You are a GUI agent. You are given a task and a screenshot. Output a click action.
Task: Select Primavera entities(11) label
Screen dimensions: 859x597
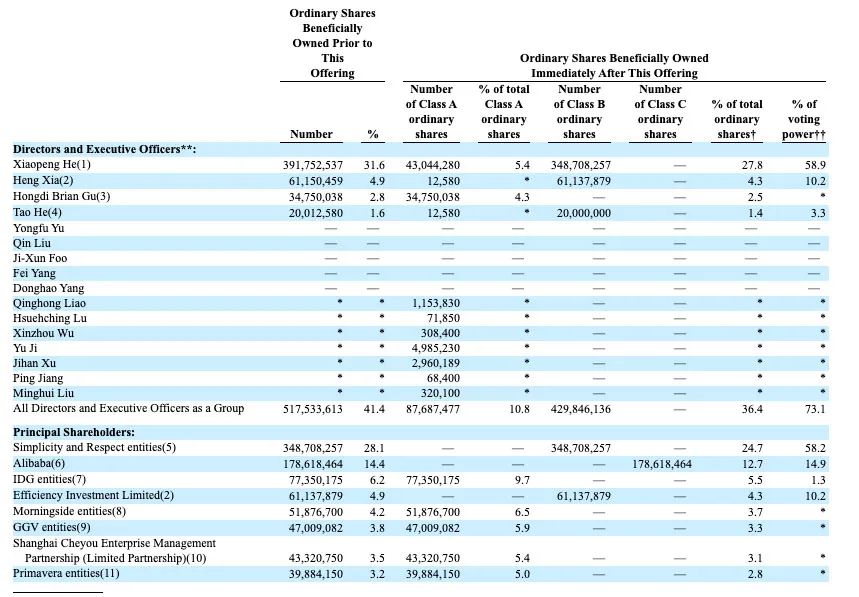tap(66, 573)
